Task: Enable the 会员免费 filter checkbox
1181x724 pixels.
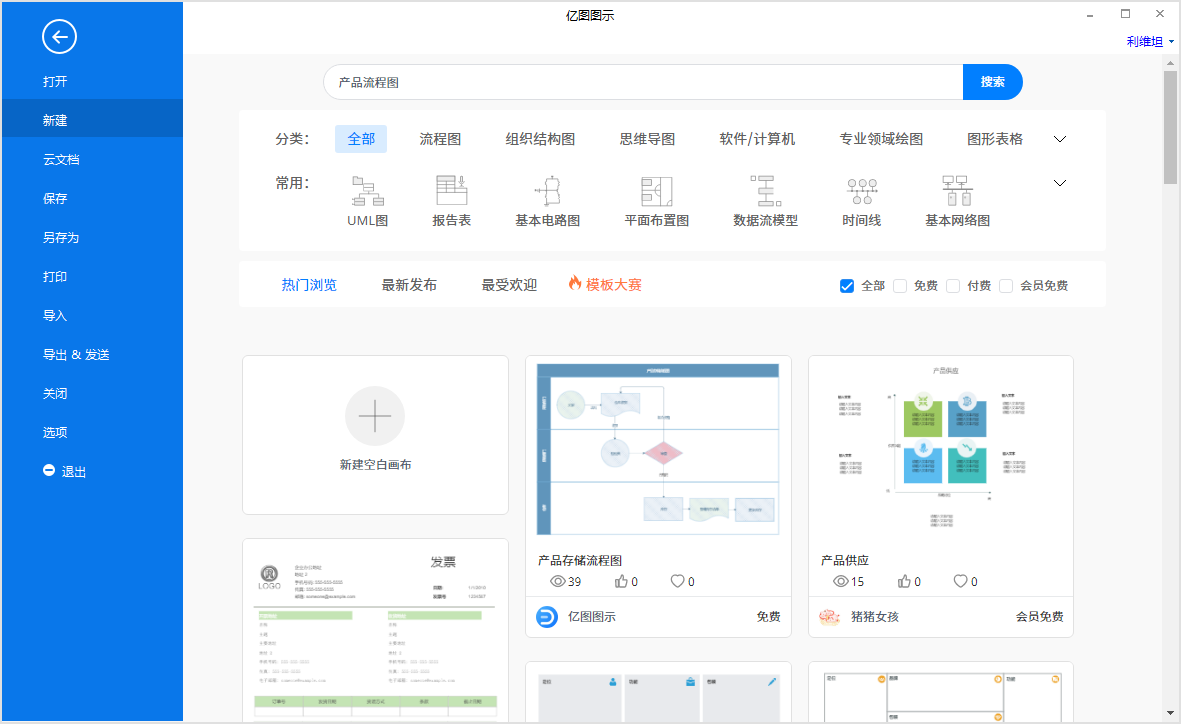Action: pos(1006,286)
